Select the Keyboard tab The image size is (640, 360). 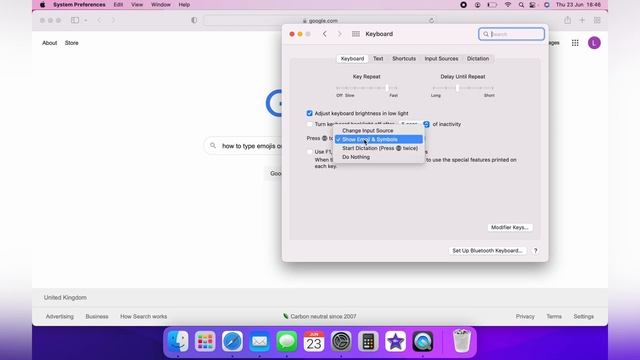click(352, 59)
